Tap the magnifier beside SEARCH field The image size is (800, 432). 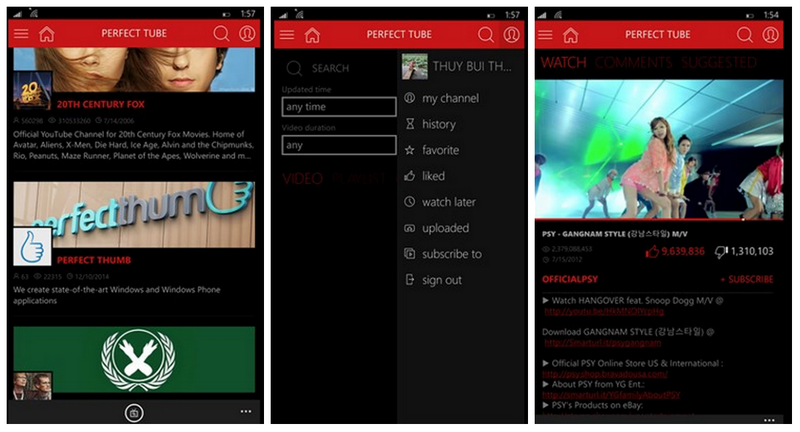pyautogui.click(x=294, y=68)
